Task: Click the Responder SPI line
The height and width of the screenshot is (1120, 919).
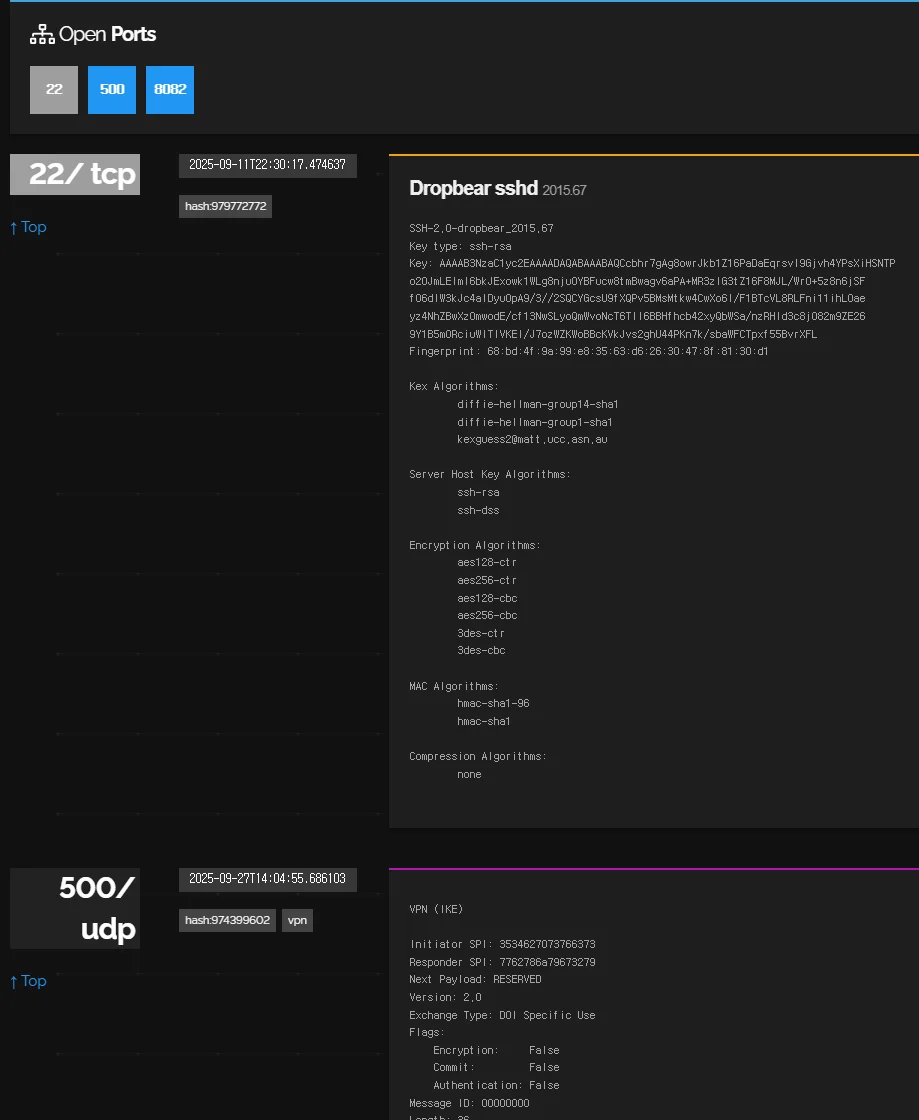Action: (502, 962)
